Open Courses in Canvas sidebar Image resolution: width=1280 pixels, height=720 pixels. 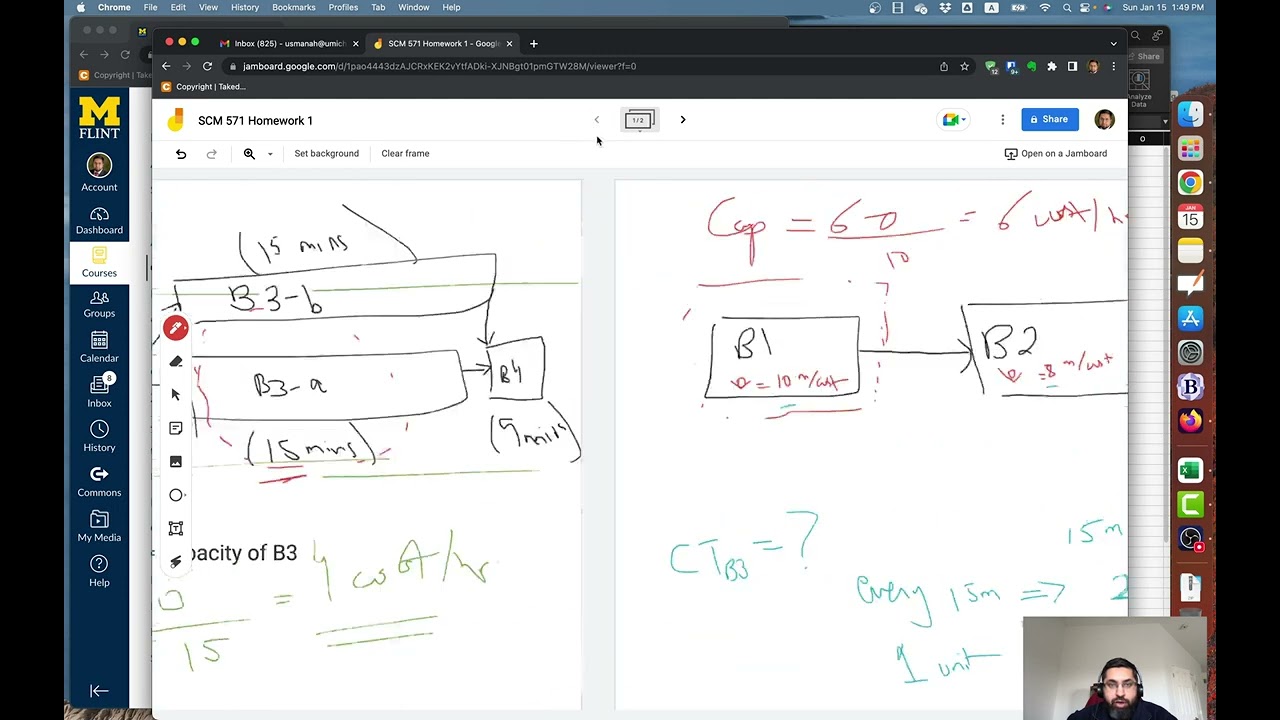coord(99,263)
